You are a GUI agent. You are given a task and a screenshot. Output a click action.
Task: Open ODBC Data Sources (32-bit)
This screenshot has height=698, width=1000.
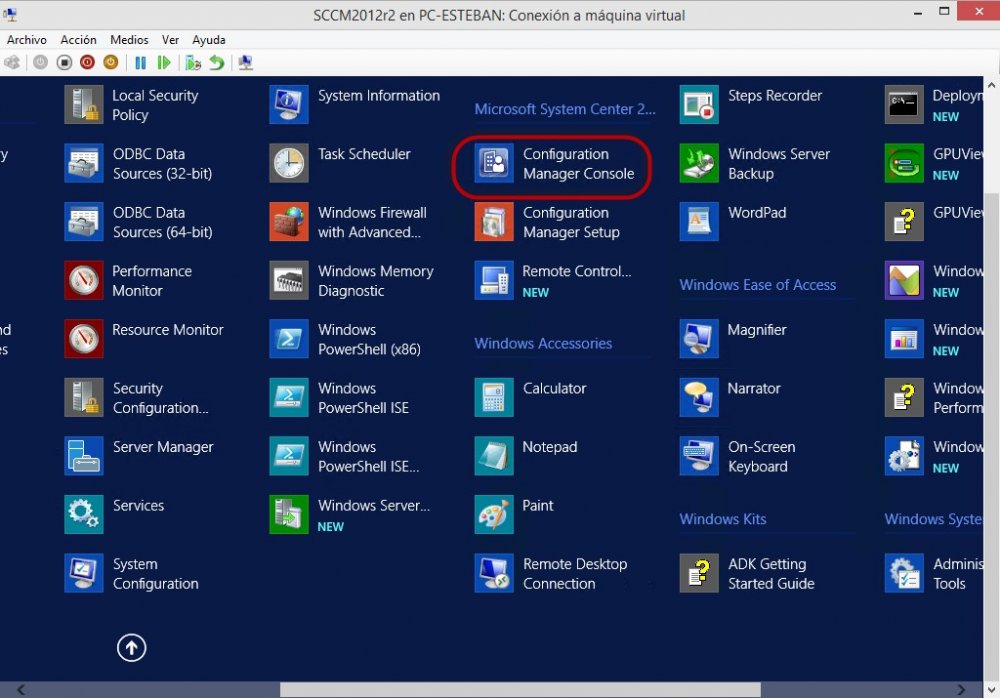(138, 163)
